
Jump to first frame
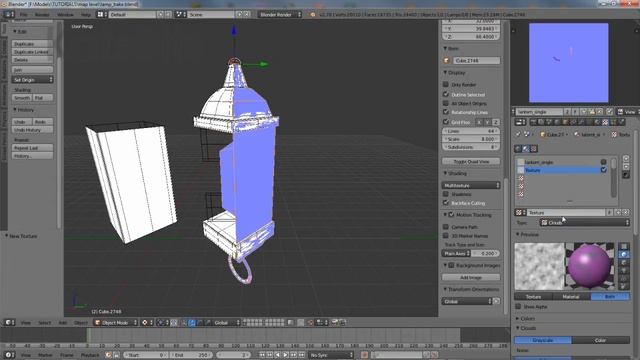(x=262, y=355)
